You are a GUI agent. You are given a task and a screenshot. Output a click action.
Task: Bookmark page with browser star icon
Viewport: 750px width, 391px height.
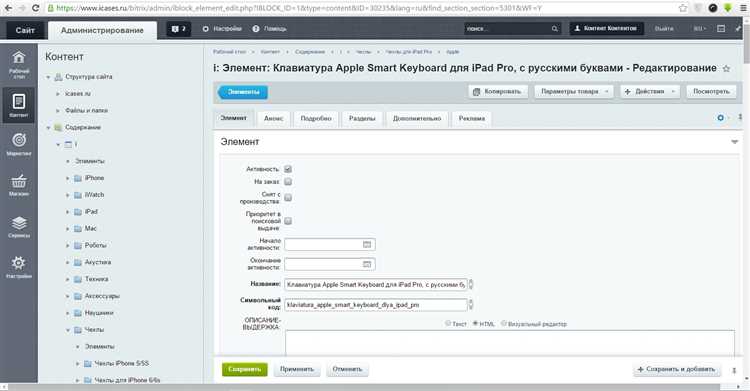pyautogui.click(x=683, y=8)
